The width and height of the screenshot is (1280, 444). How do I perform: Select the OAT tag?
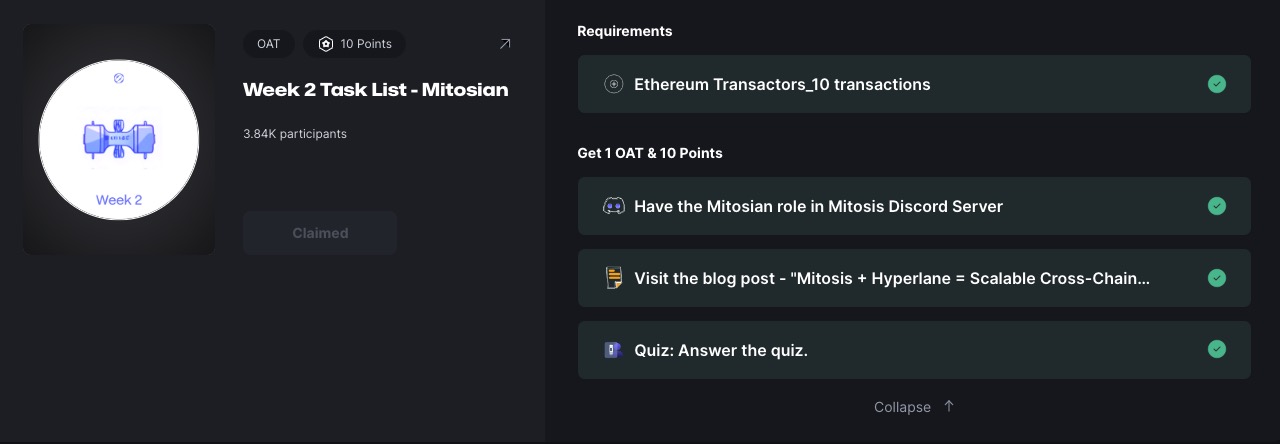point(268,44)
